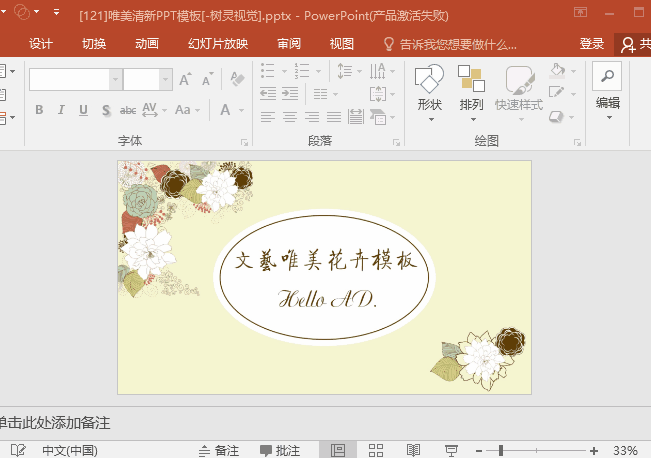The height and width of the screenshot is (458, 651).
Task: Open the Transitions (切换) tab
Action: (x=94, y=44)
